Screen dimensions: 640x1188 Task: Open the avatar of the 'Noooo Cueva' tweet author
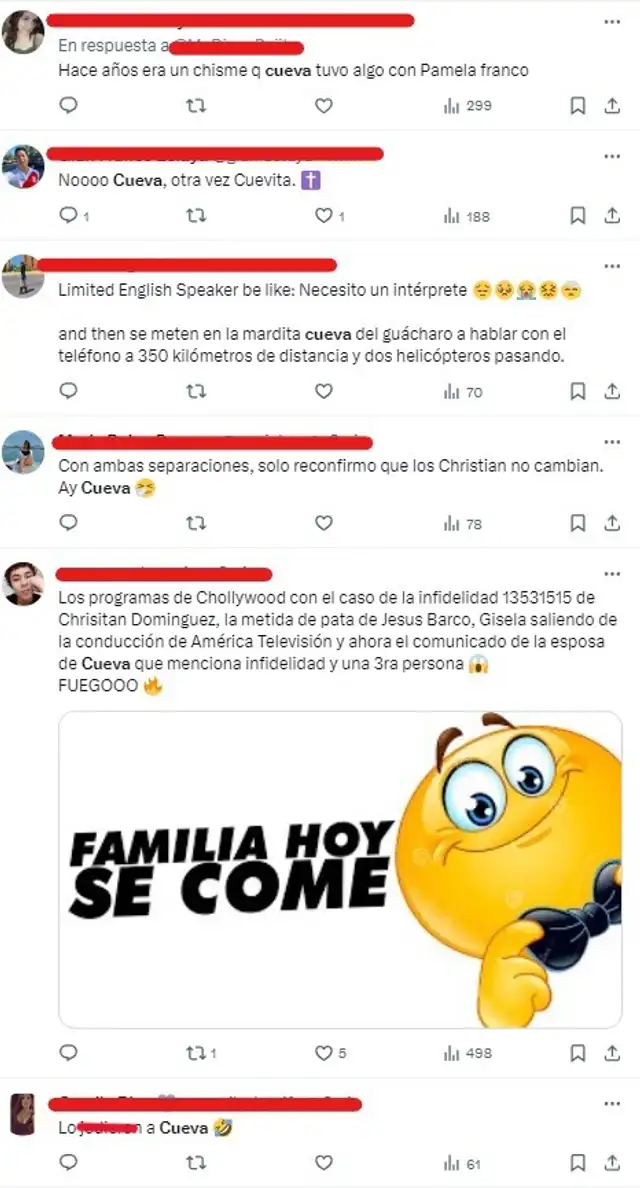click(23, 167)
